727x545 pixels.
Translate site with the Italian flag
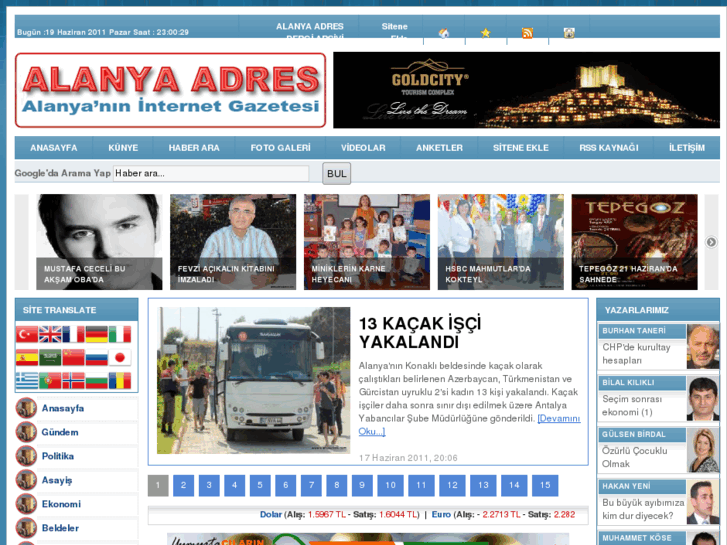120,334
